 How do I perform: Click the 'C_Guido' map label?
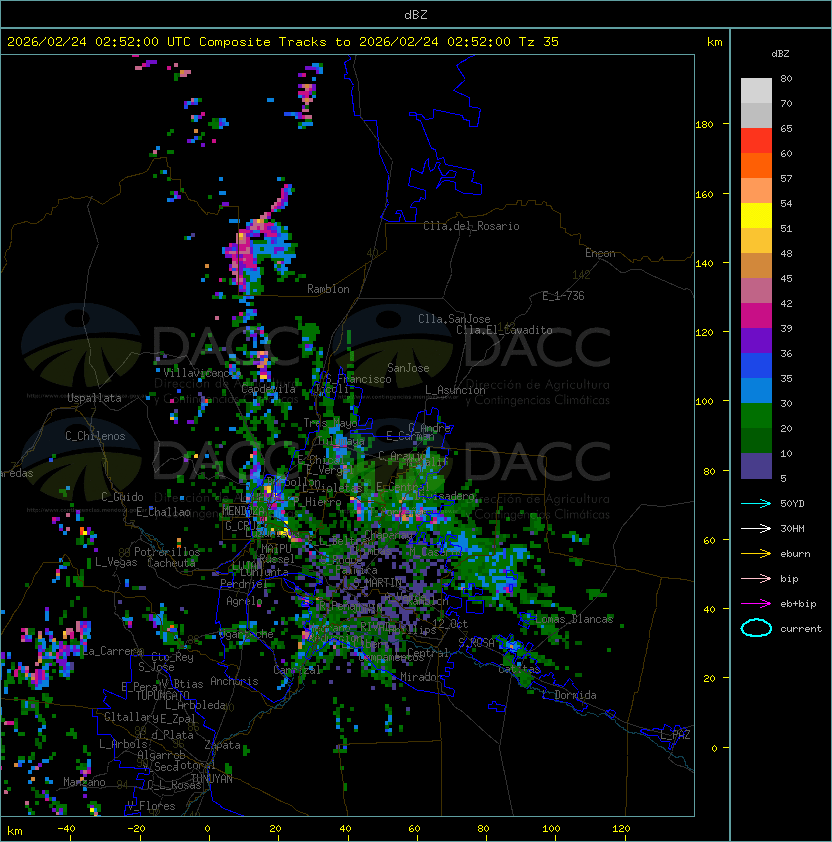pos(122,497)
